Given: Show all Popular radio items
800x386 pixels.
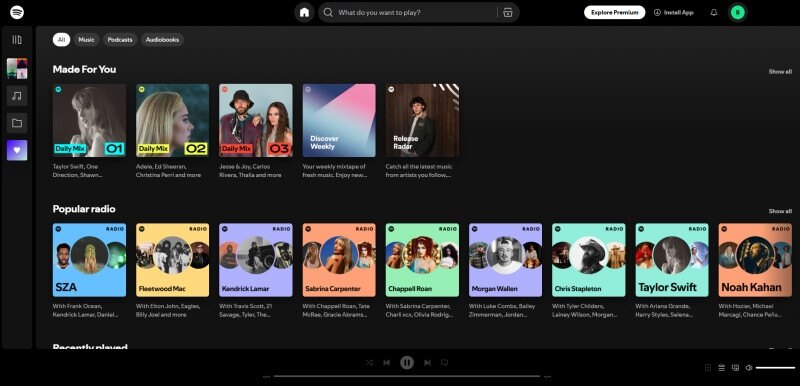Looking at the screenshot, I should coord(780,211).
